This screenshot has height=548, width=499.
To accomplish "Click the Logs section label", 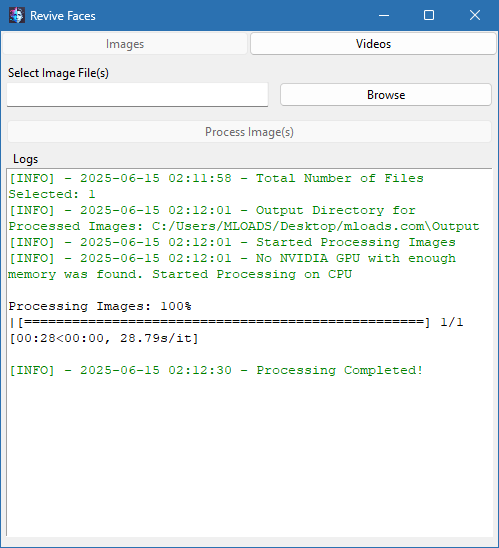I will pyautogui.click(x=26, y=159).
